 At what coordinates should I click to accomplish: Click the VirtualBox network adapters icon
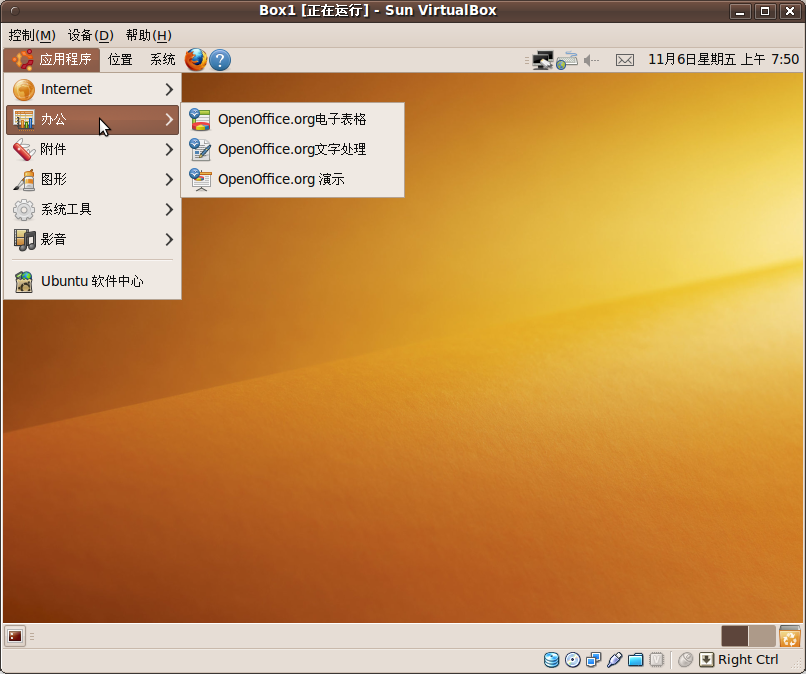click(594, 660)
